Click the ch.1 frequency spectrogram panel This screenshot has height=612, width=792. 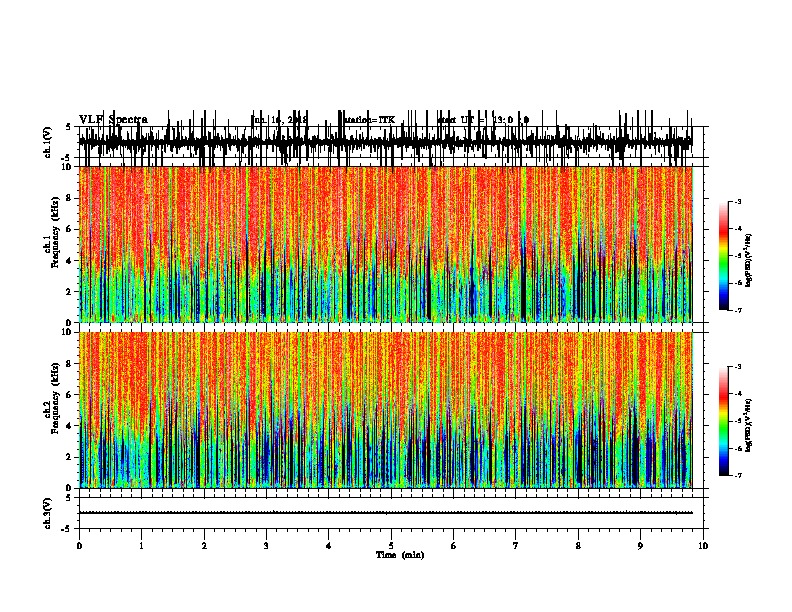click(x=385, y=244)
